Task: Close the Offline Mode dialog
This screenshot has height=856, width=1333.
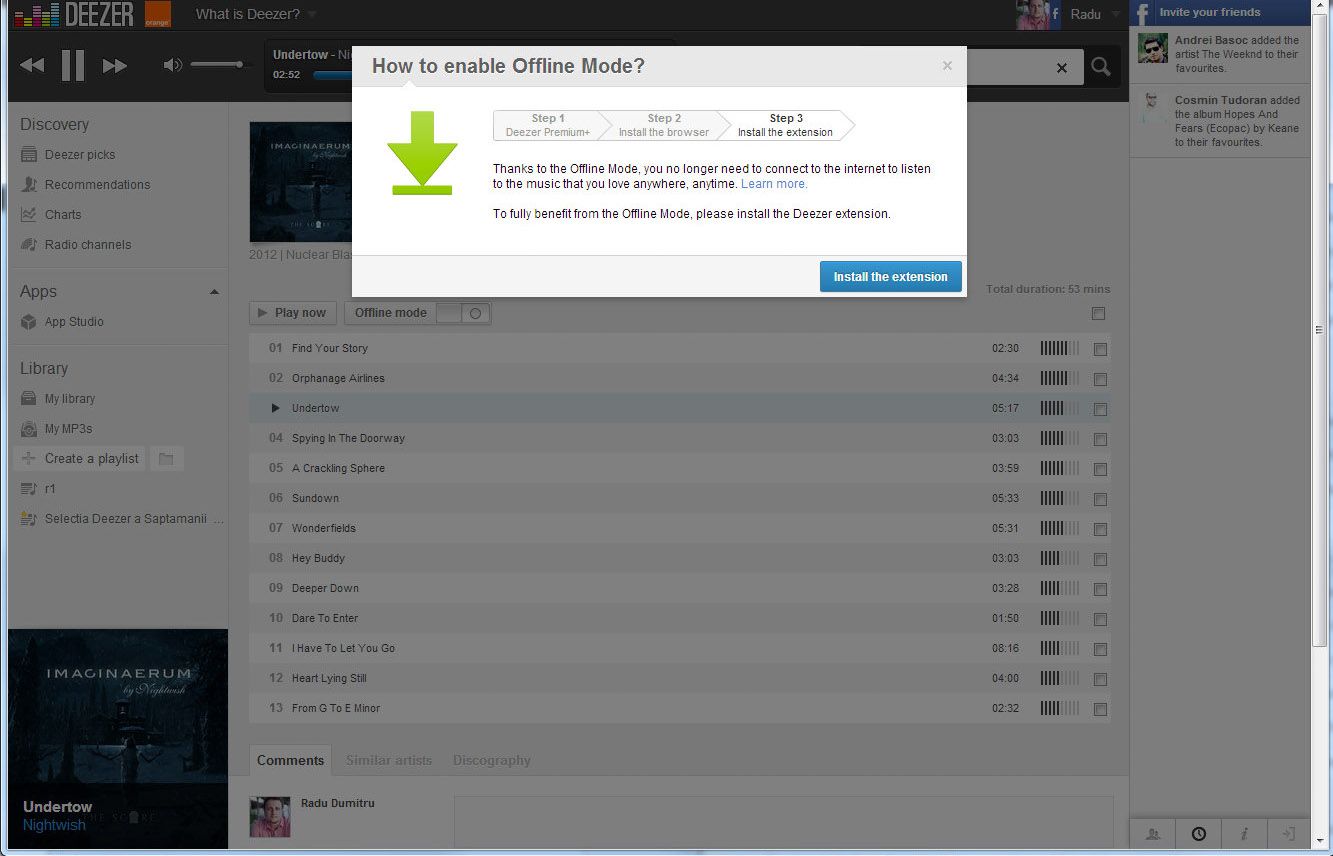Action: coord(947,66)
